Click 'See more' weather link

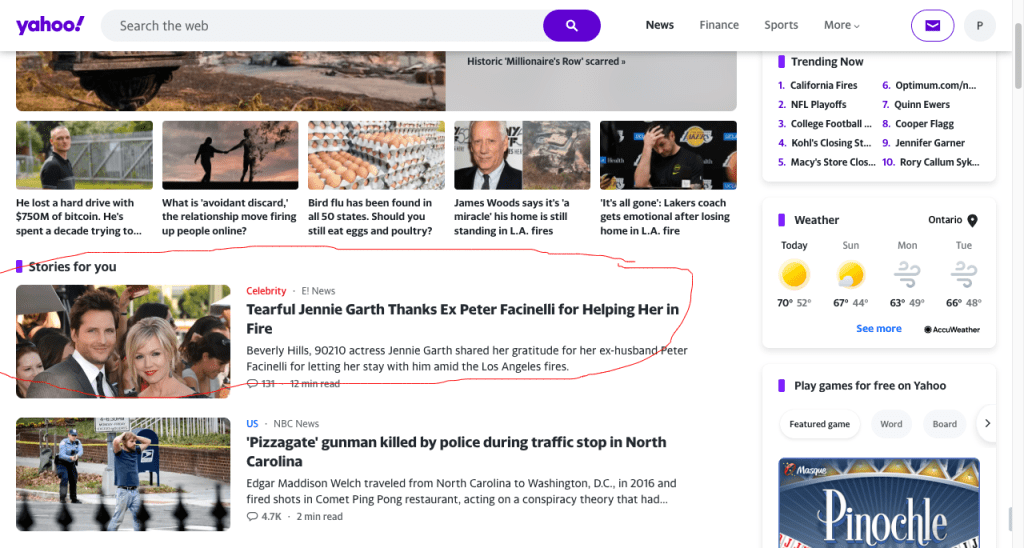878,328
